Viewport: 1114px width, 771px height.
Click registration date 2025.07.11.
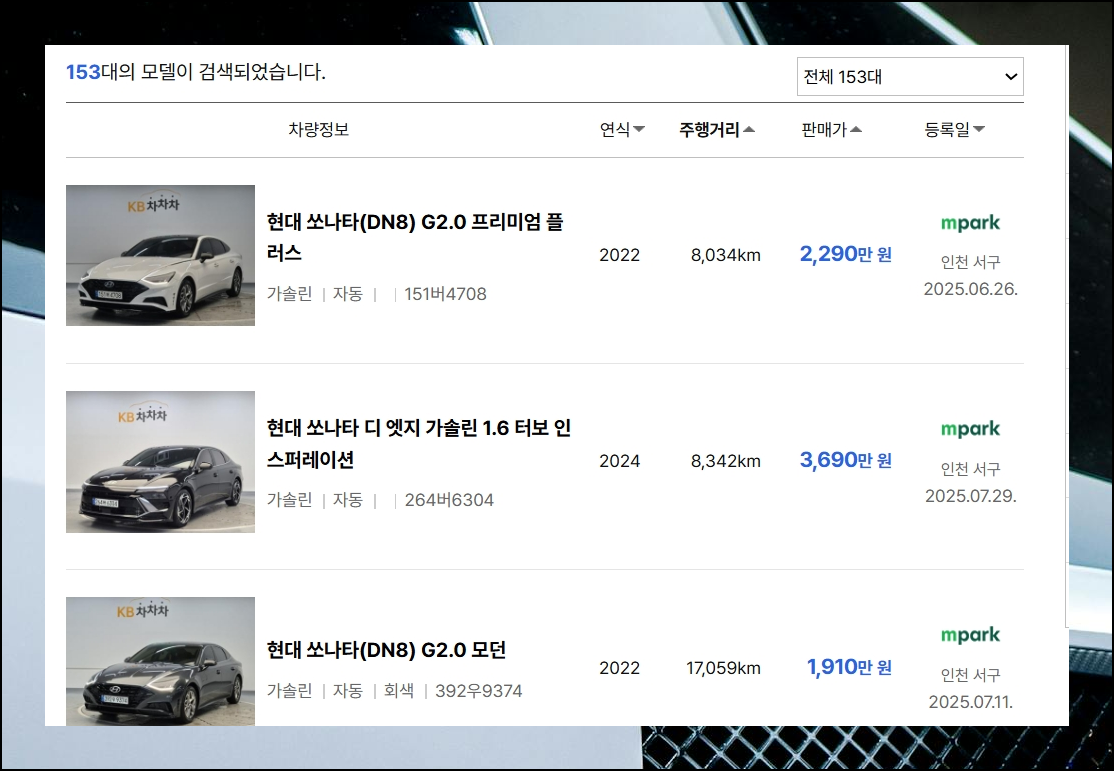click(x=970, y=702)
